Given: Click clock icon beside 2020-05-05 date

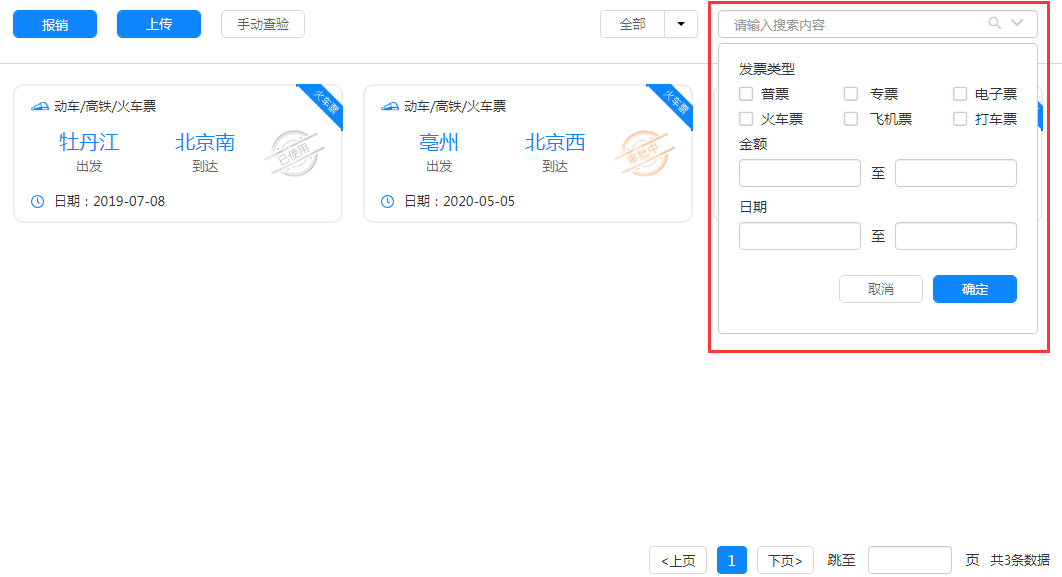Looking at the screenshot, I should [x=388, y=201].
